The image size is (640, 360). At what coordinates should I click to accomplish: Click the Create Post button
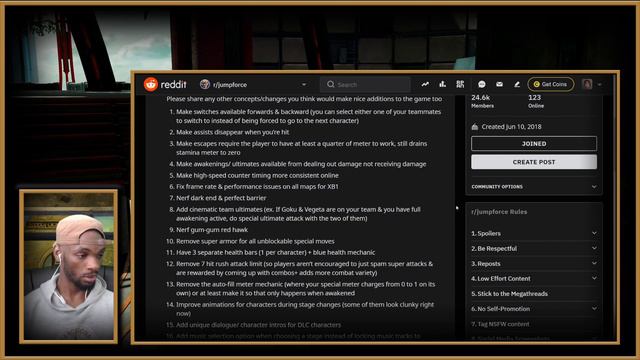[x=534, y=162]
